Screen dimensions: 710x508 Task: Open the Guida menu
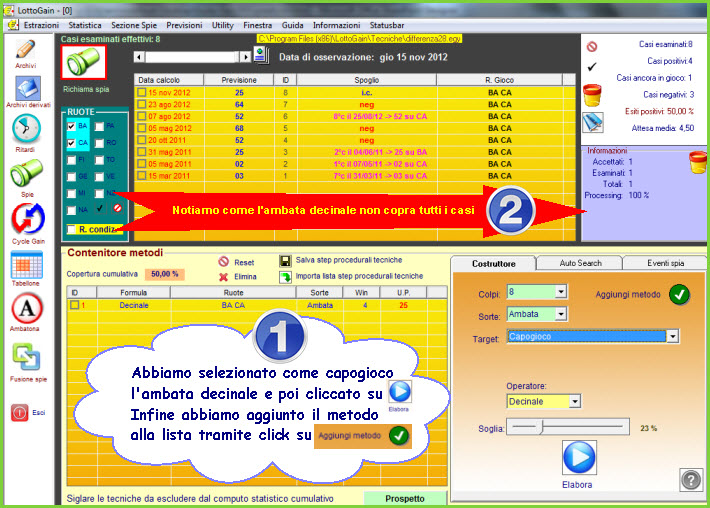[293, 25]
